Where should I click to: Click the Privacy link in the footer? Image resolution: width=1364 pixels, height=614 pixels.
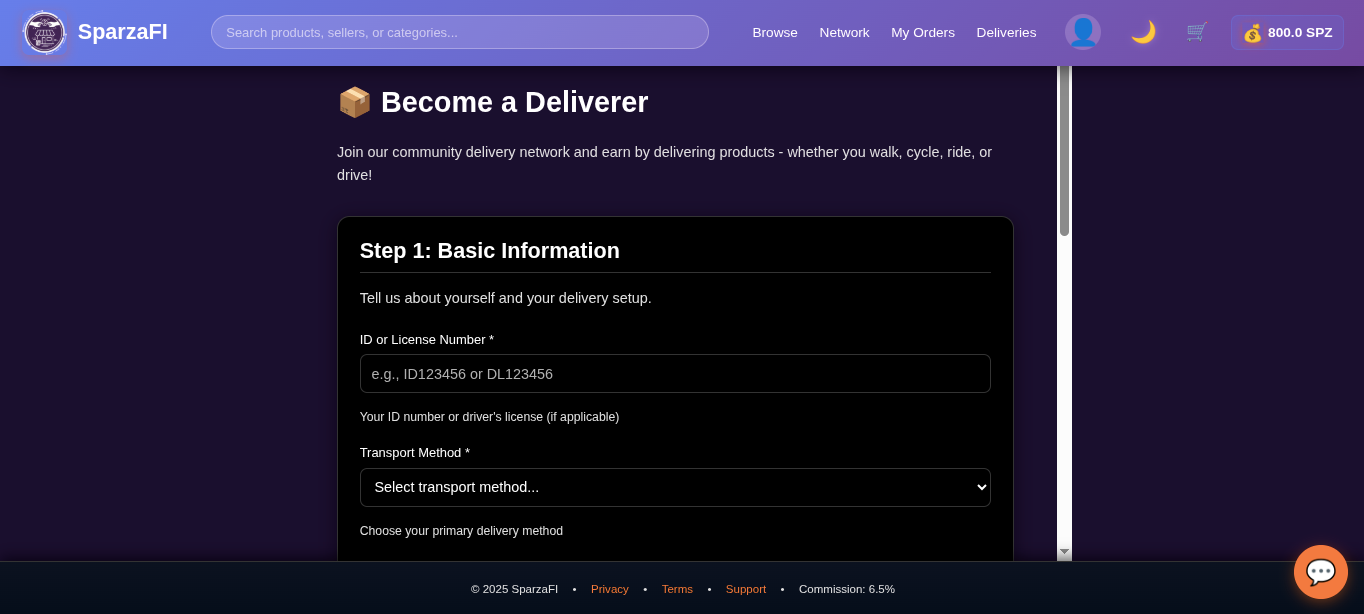[609, 589]
